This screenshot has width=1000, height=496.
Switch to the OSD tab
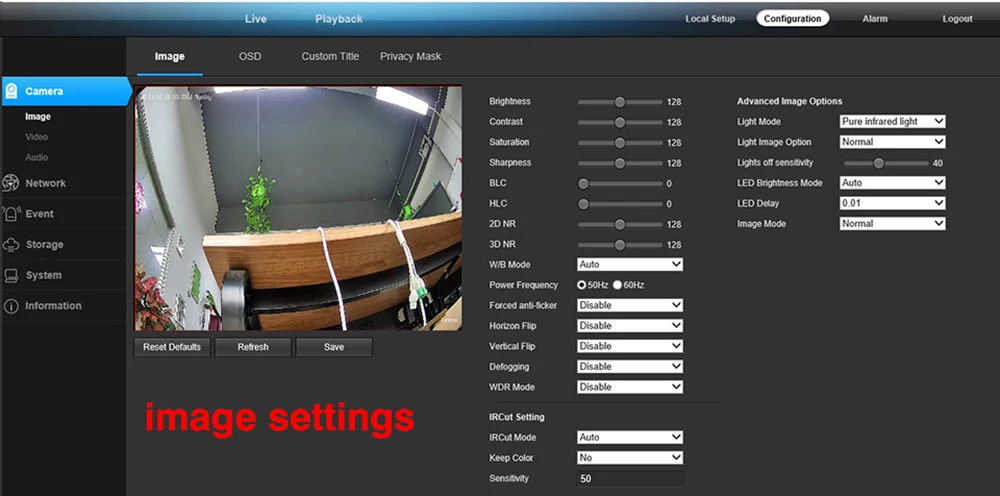(x=250, y=57)
